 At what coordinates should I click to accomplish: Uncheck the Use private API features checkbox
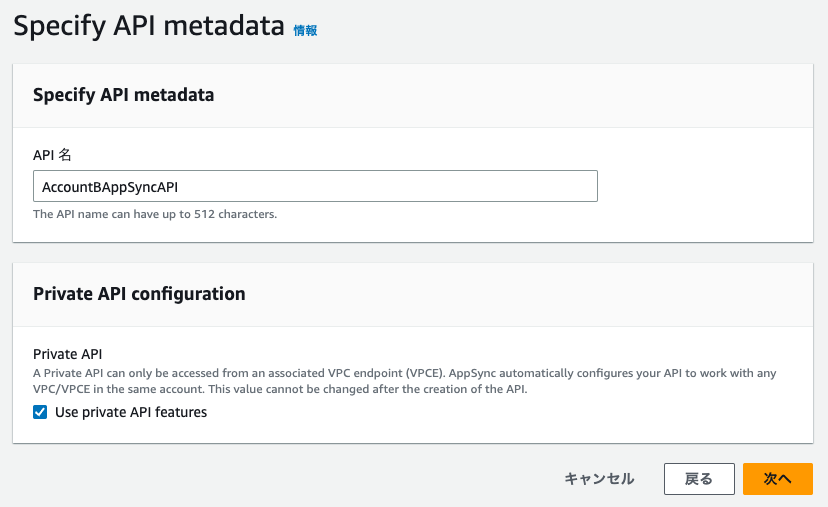point(40,412)
